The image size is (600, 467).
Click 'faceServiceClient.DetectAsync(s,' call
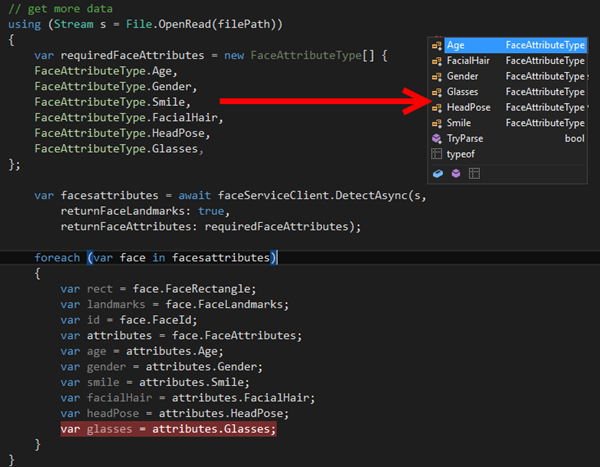pyautogui.click(x=322, y=196)
